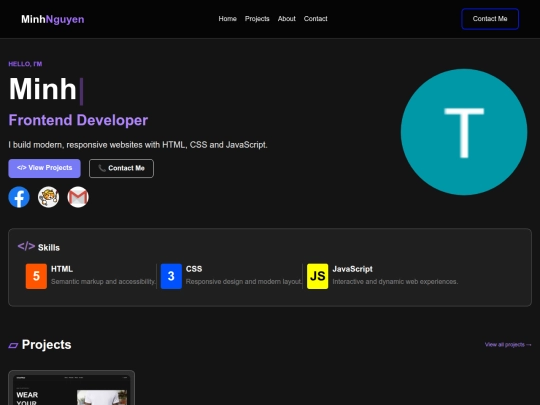This screenshot has height=405, width=540.
Task: Click the MinhNguyen site logo
Action: pos(53,19)
